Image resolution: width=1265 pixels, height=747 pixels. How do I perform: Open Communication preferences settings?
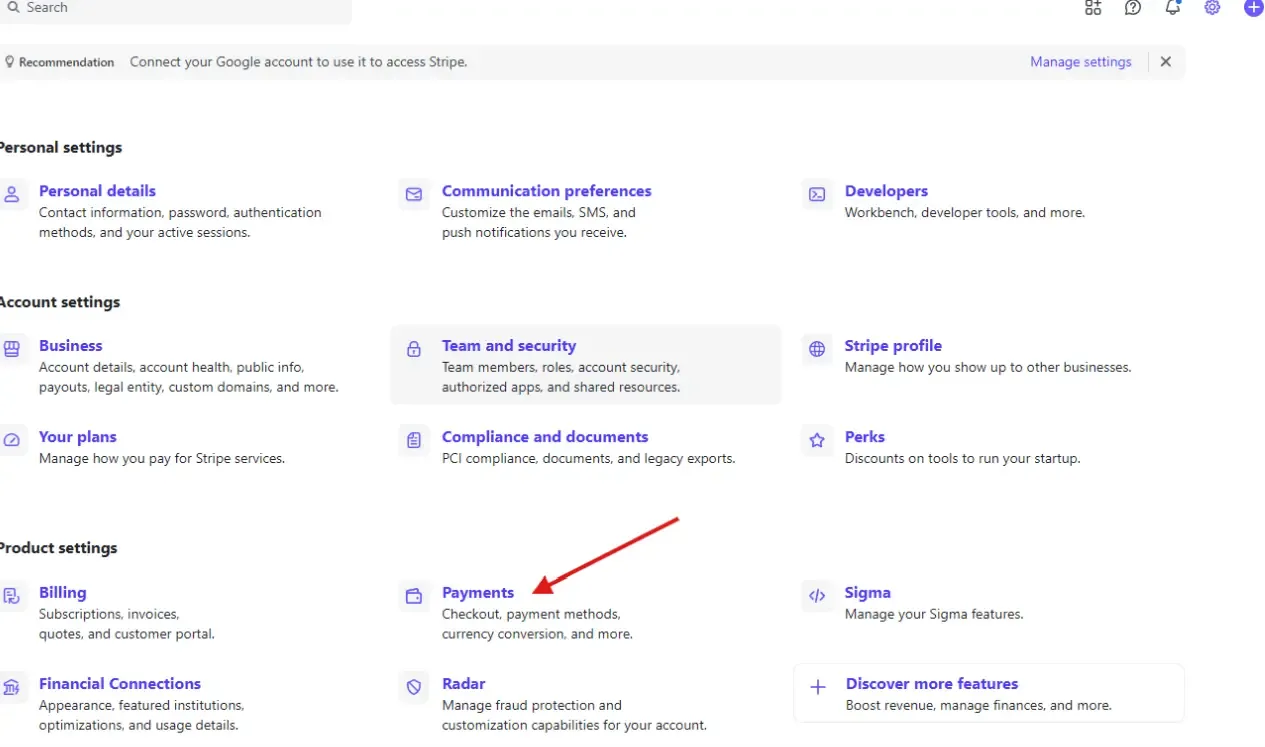(x=546, y=190)
